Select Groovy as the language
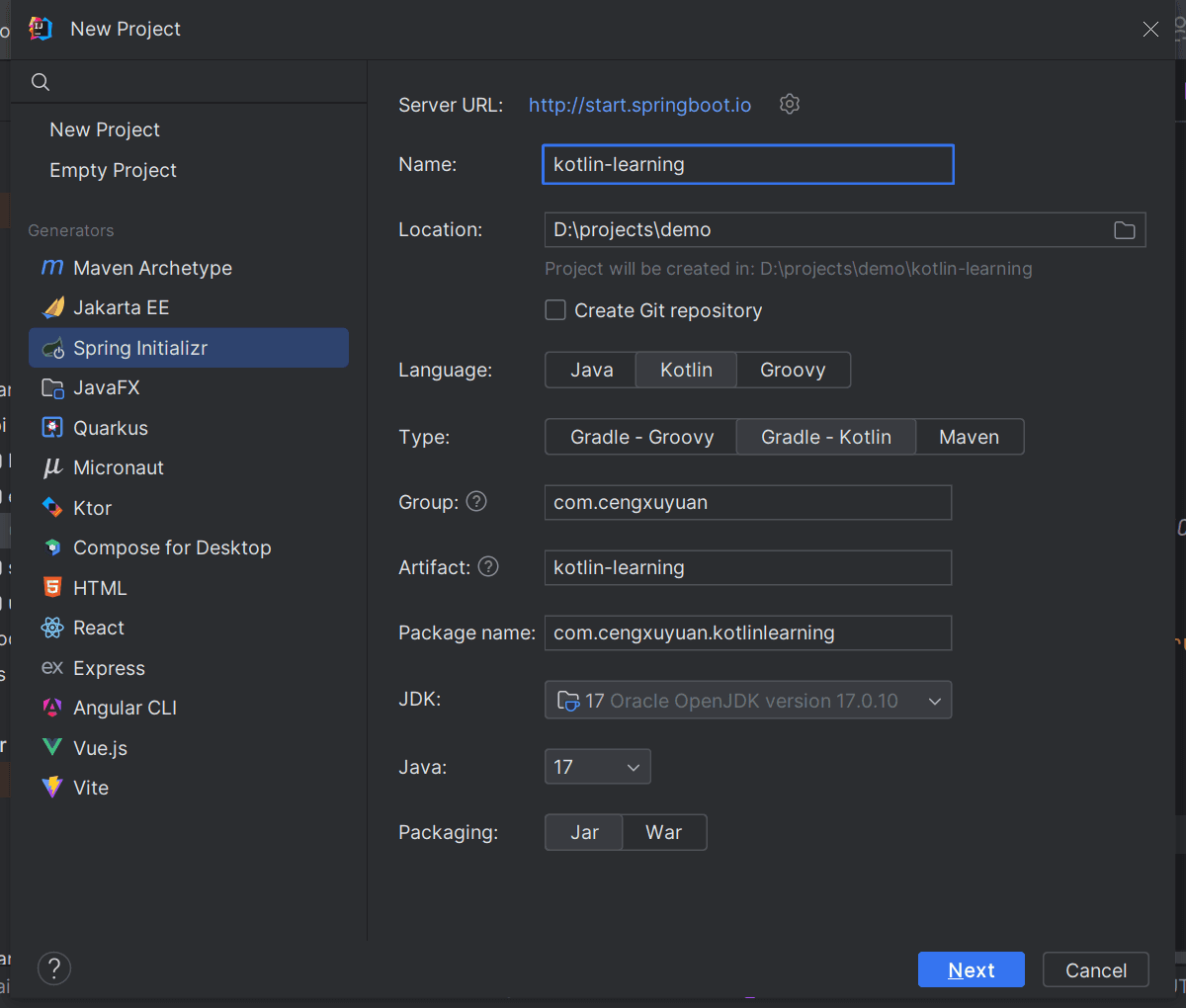Image resolution: width=1186 pixels, height=1008 pixels. click(x=793, y=370)
